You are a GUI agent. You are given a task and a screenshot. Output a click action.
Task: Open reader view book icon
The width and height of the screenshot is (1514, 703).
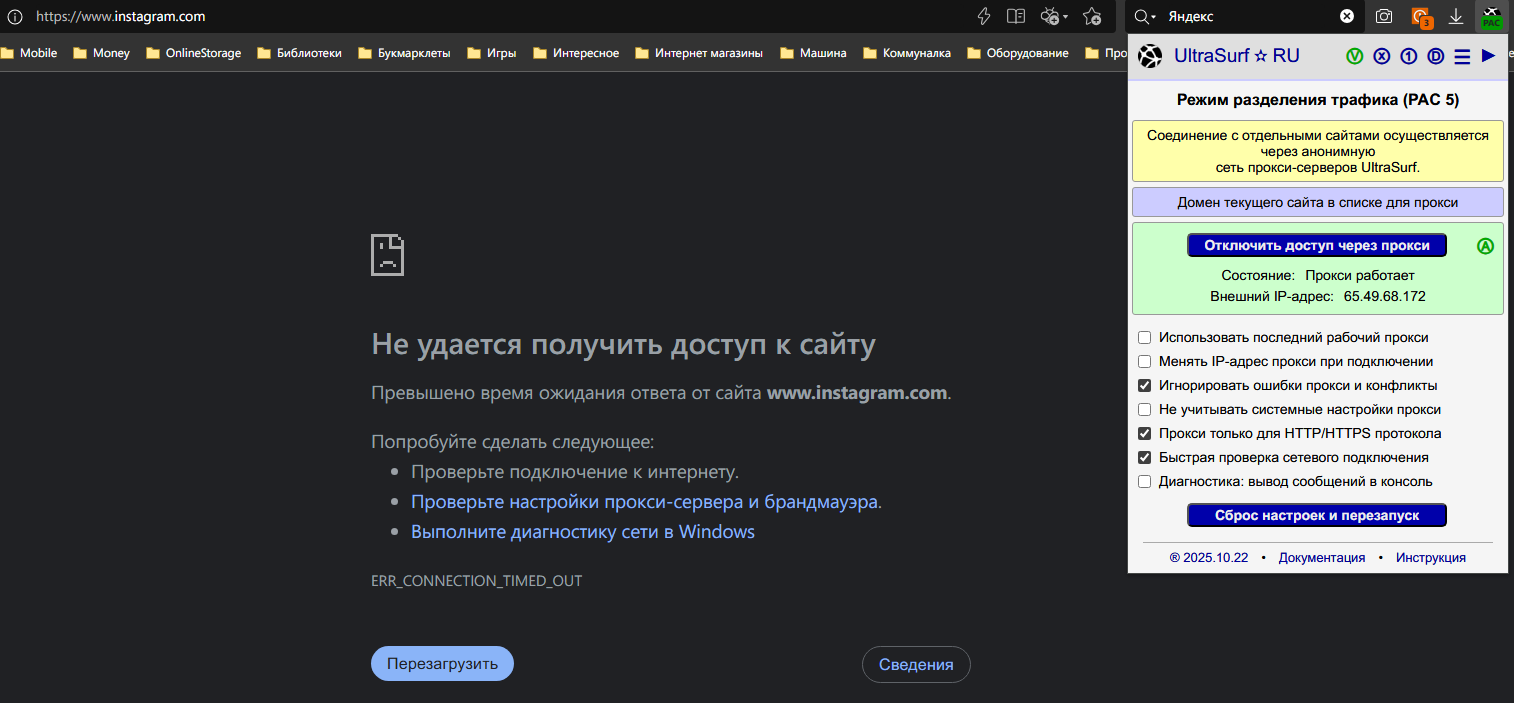pos(1016,16)
